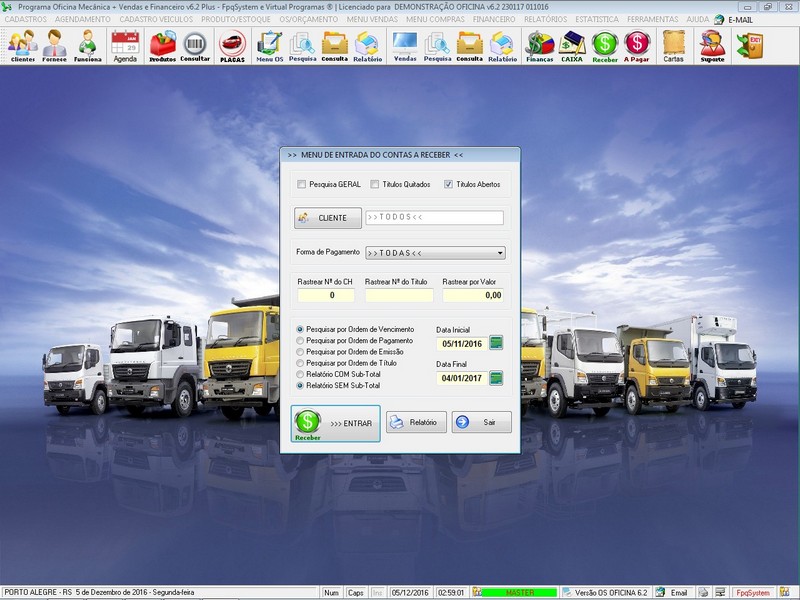The width and height of the screenshot is (800, 600).
Task: Enable Pesquisa GERAL checkbox
Action: point(302,184)
